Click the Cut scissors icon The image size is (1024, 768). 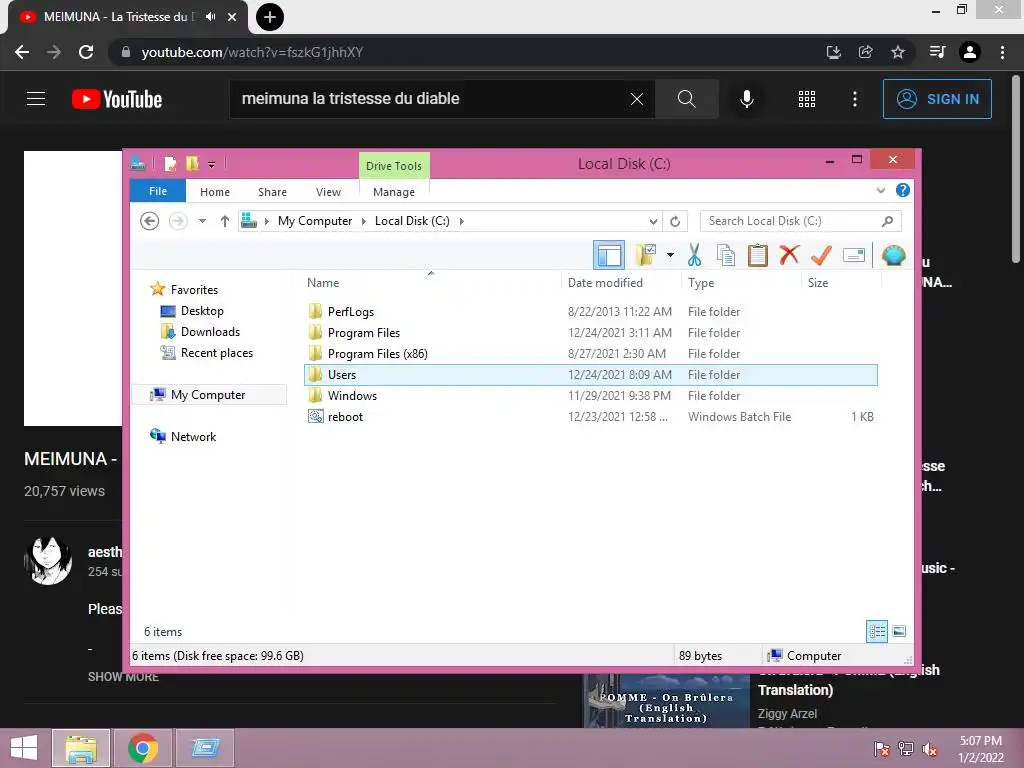tap(694, 255)
